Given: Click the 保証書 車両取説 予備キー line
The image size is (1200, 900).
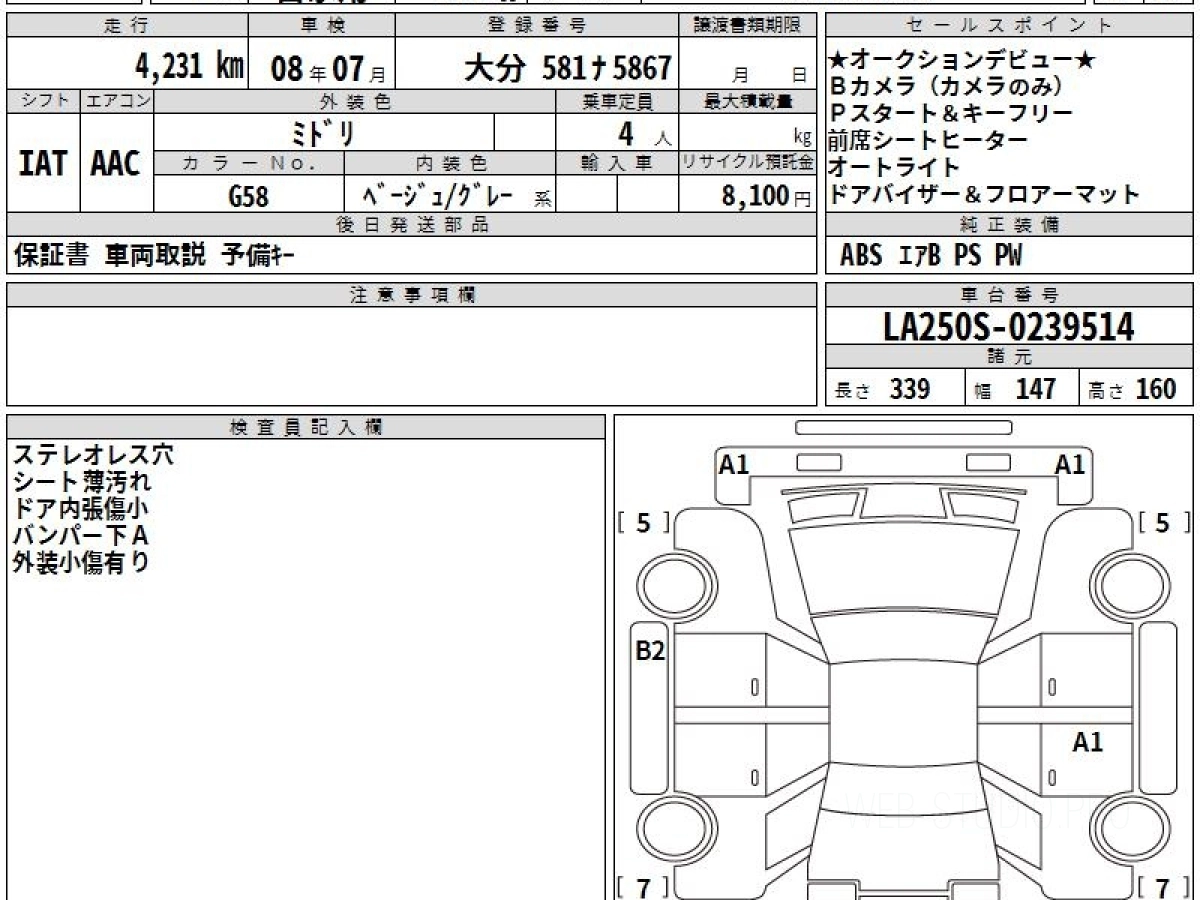Looking at the screenshot, I should click(154, 256).
